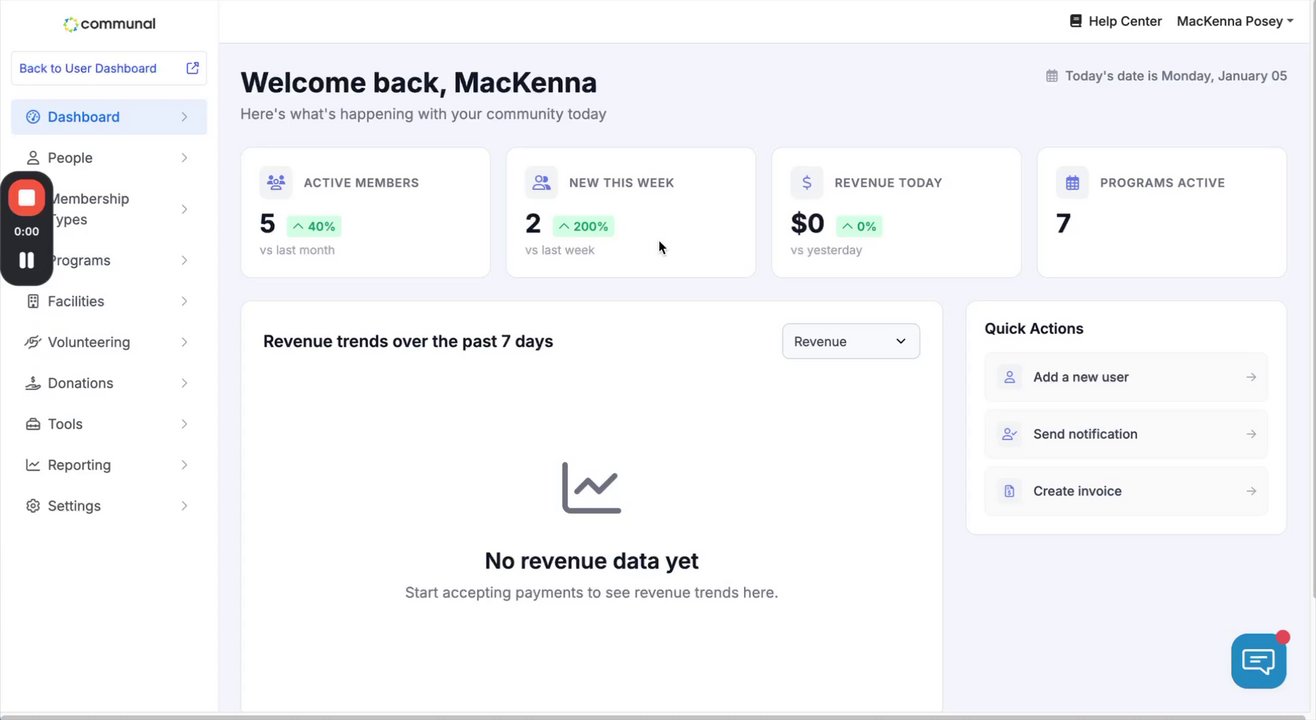
Task: Open the Donations menu item
Action: pyautogui.click(x=80, y=383)
